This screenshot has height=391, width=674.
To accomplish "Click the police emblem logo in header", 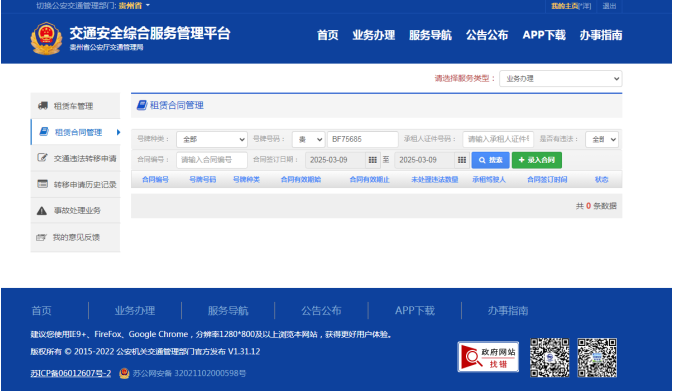I will coord(46,38).
